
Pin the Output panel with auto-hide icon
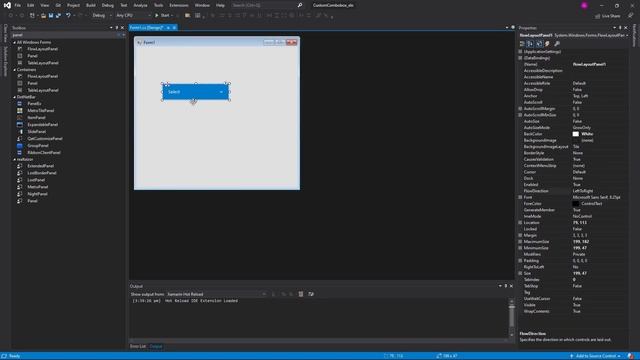click(x=505, y=286)
